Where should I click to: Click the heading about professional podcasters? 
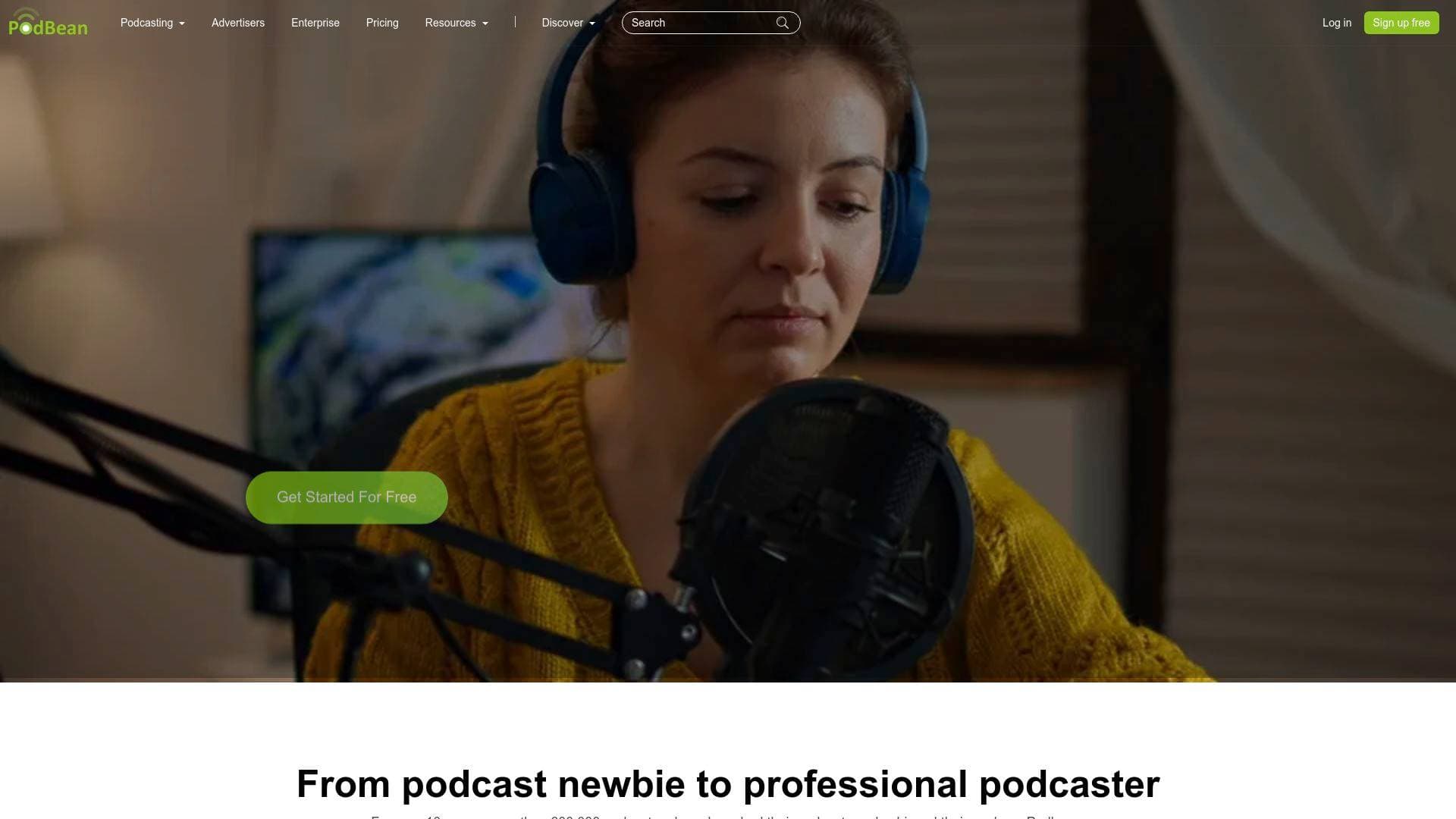[727, 783]
